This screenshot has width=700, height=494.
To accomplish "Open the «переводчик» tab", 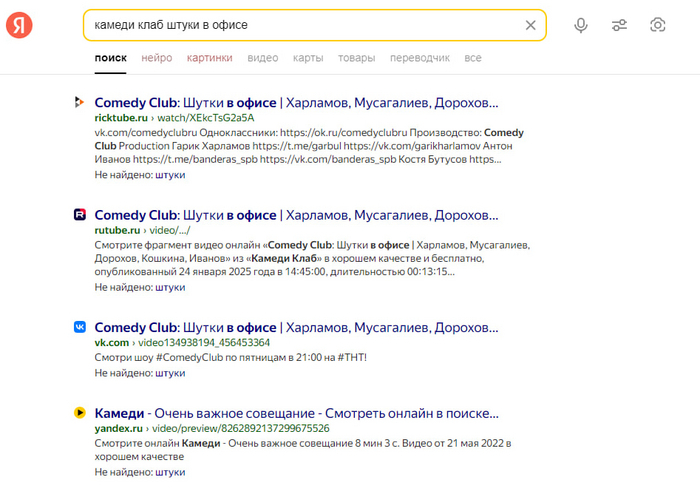I will [420, 58].
